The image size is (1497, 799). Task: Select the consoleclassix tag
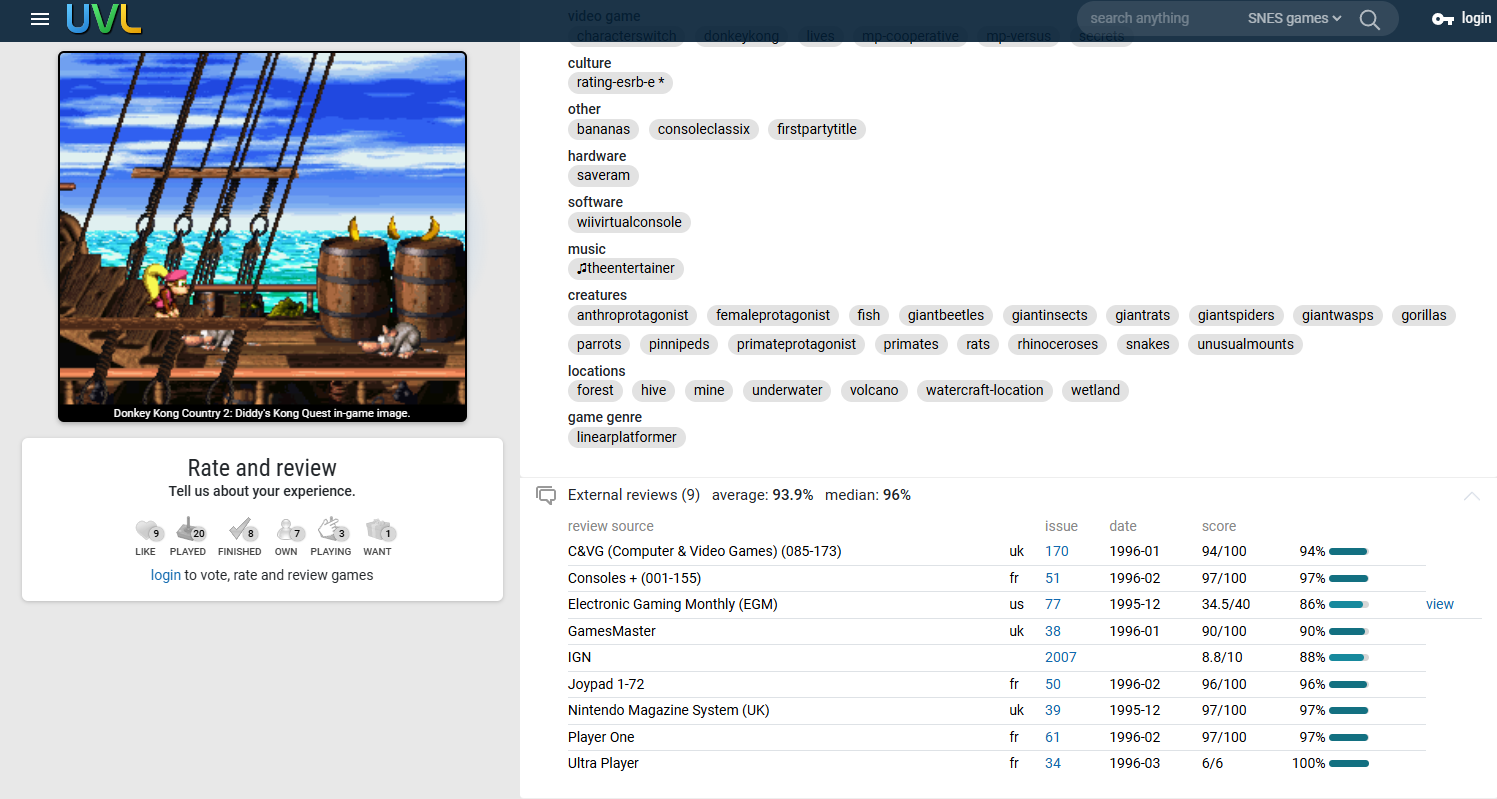(704, 129)
